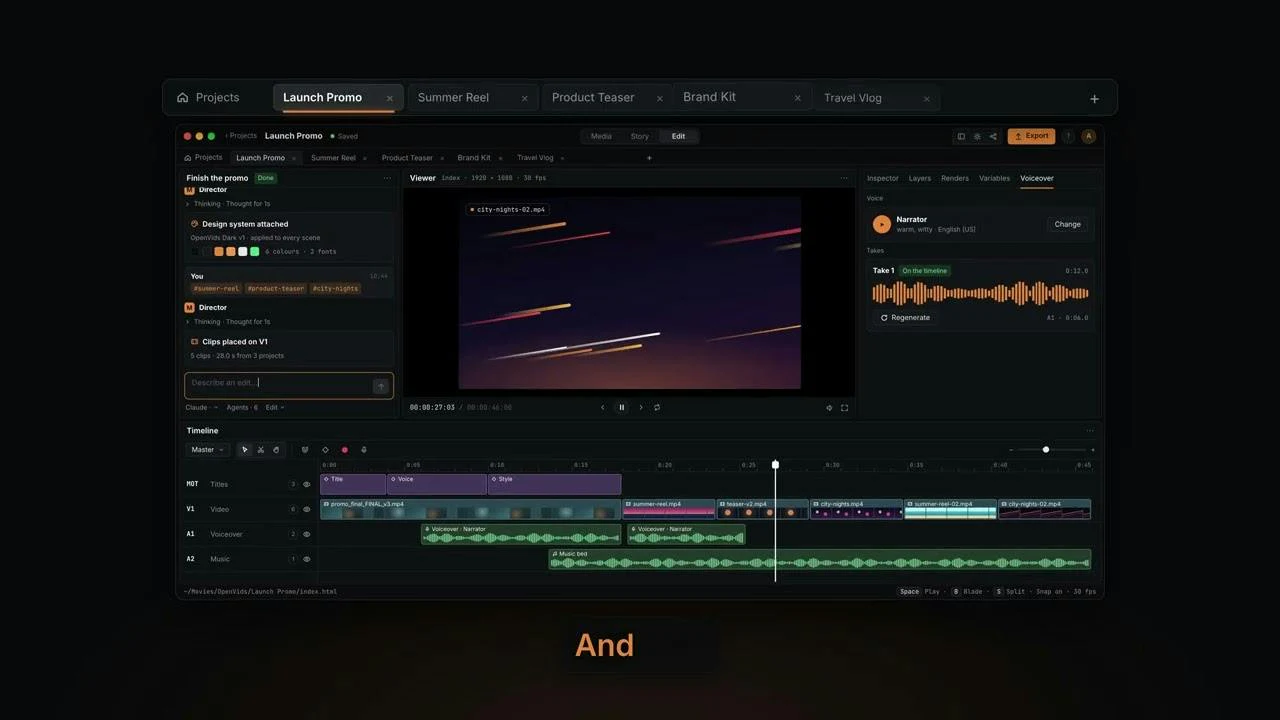Select the arrow selection tool in Timeline
The width and height of the screenshot is (1280, 720).
click(x=244, y=450)
